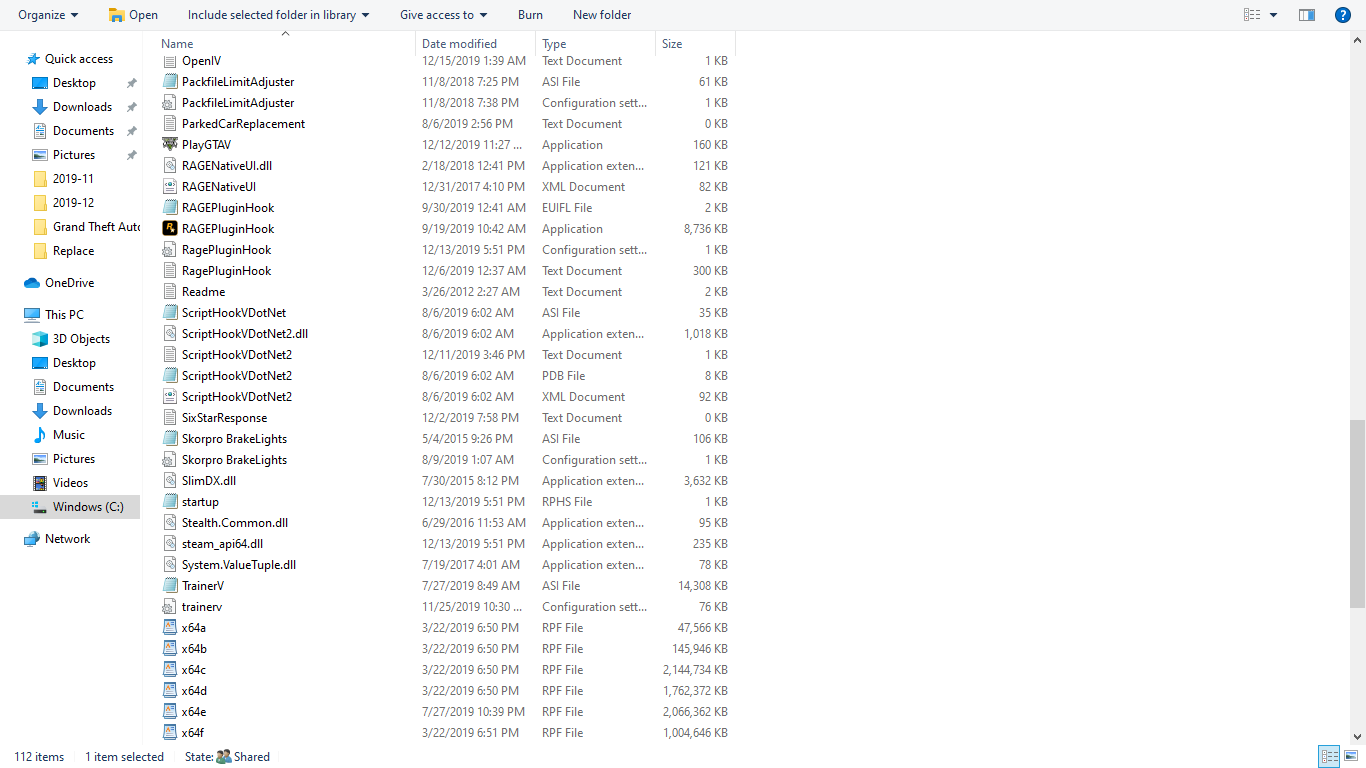Click the OpenIV text document icon
This screenshot has height=768, width=1366.
coord(170,61)
